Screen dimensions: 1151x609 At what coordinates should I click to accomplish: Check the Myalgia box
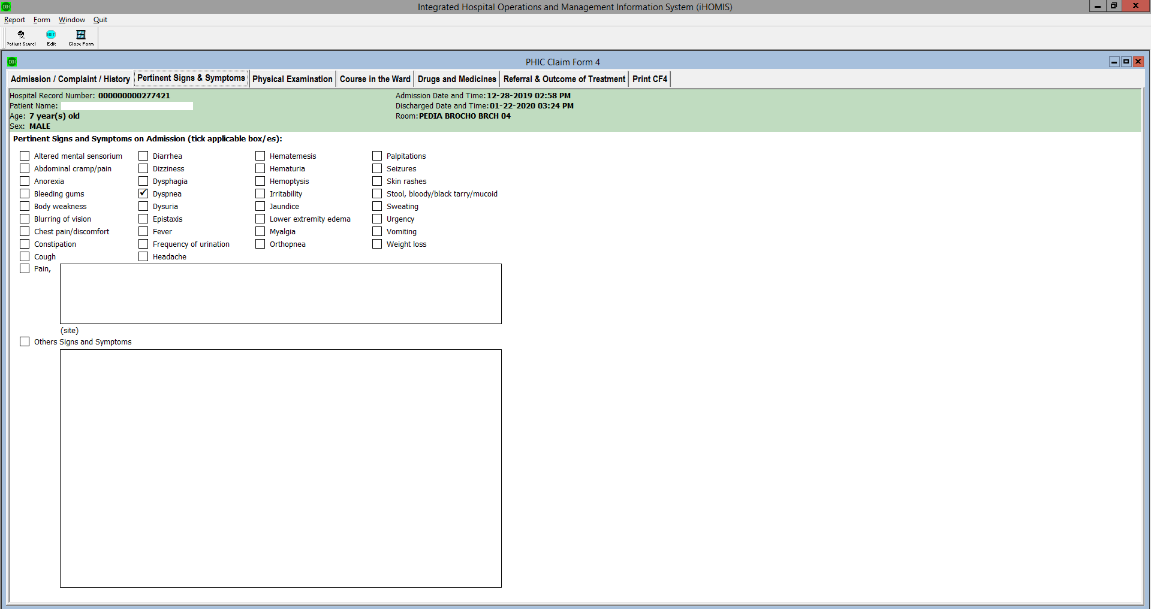point(260,231)
